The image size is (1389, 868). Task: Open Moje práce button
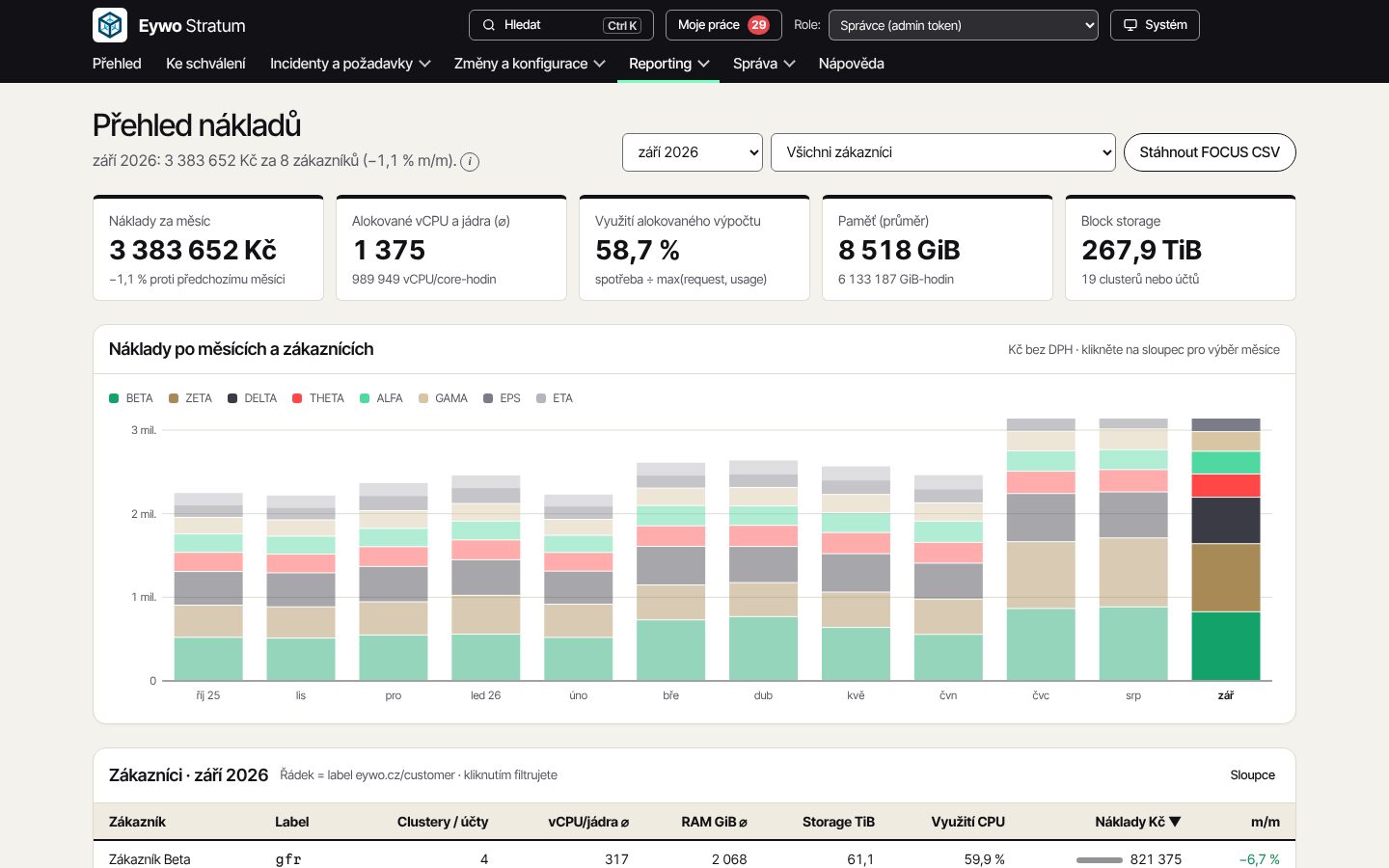[x=723, y=25]
